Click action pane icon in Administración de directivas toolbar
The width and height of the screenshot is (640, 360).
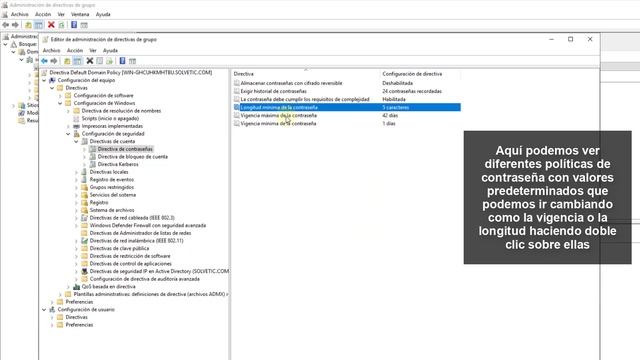coord(84,25)
